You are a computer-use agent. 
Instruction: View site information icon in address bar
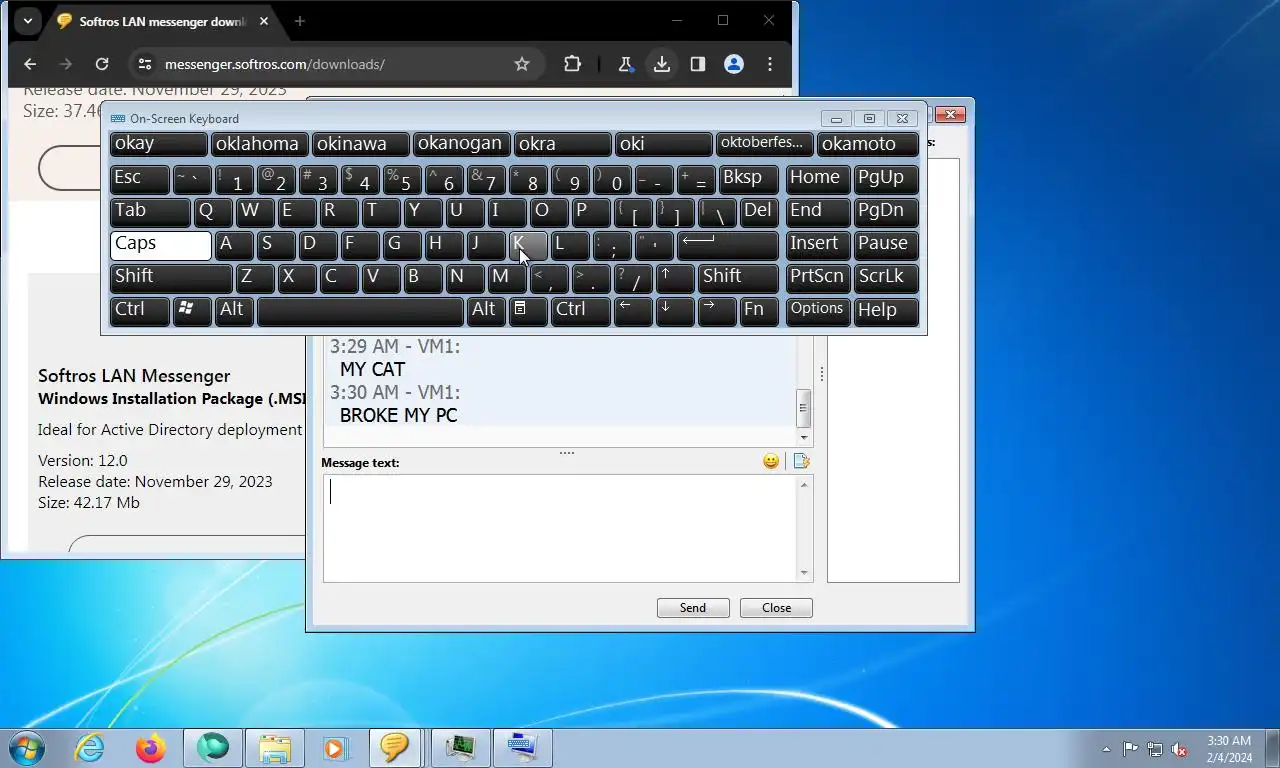tap(145, 64)
